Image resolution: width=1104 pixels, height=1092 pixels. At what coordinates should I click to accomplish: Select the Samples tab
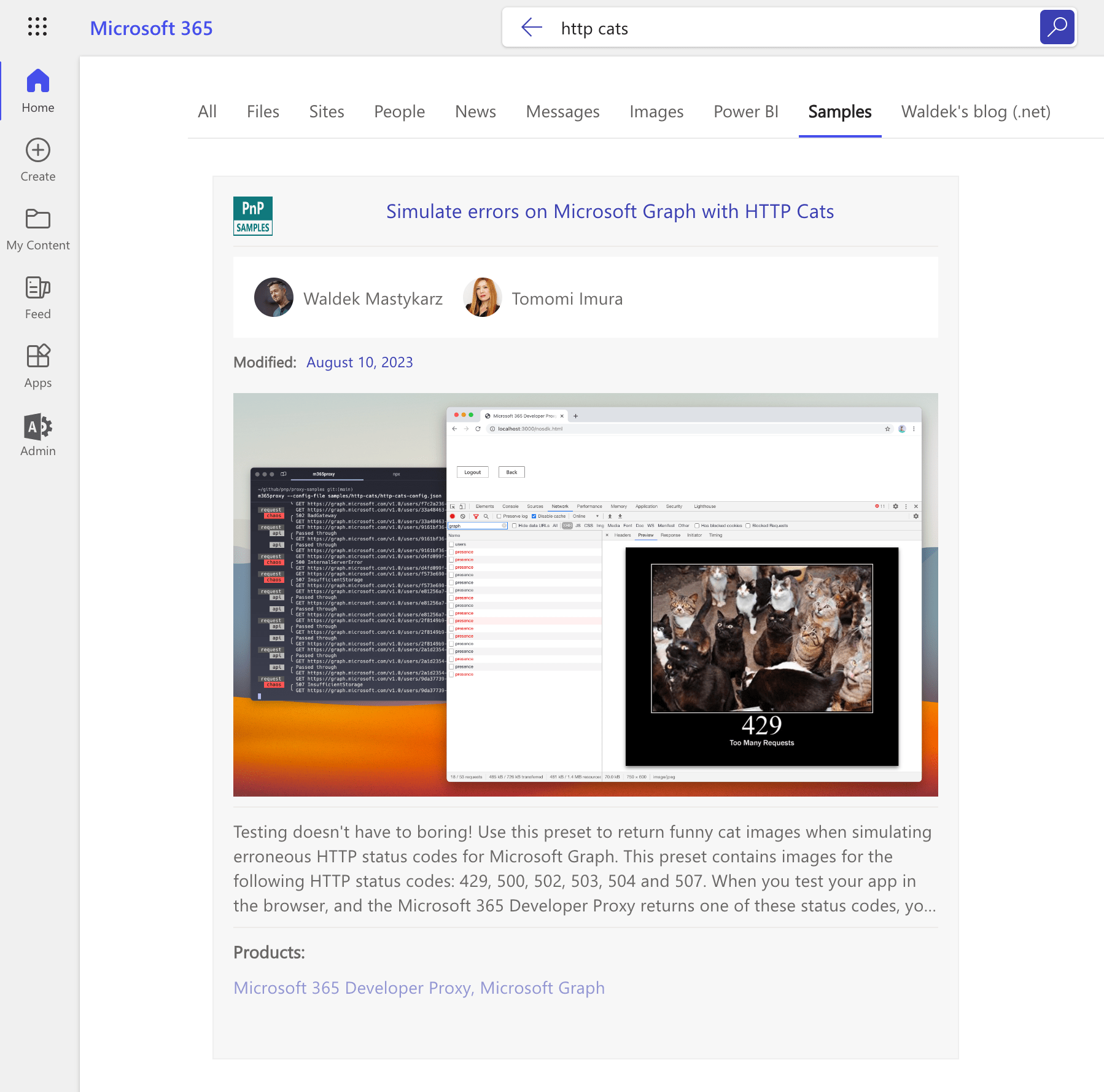pos(840,112)
